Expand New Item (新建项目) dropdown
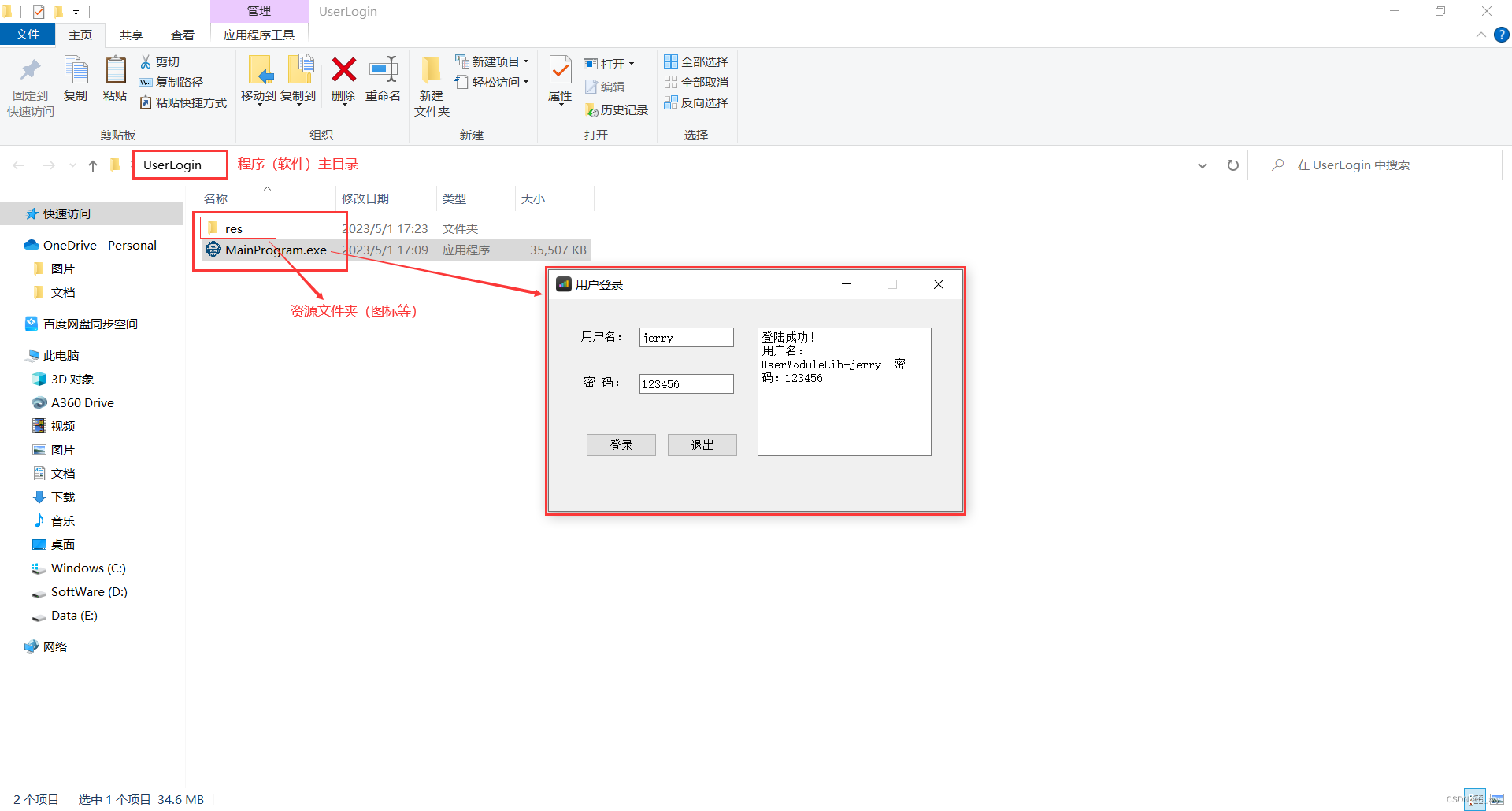This screenshot has height=811, width=1512. [x=492, y=61]
